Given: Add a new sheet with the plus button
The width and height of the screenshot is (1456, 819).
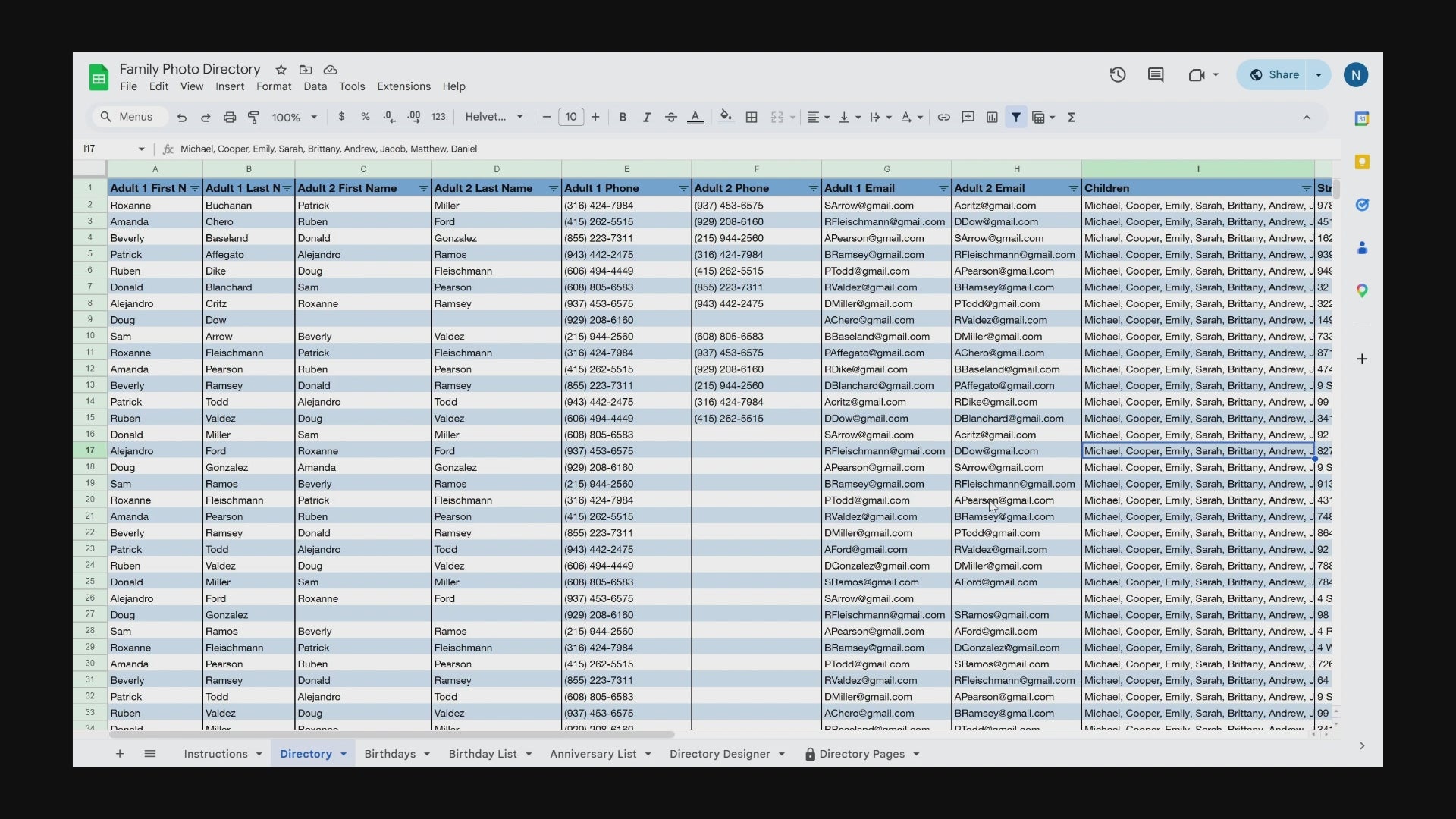Looking at the screenshot, I should [120, 754].
